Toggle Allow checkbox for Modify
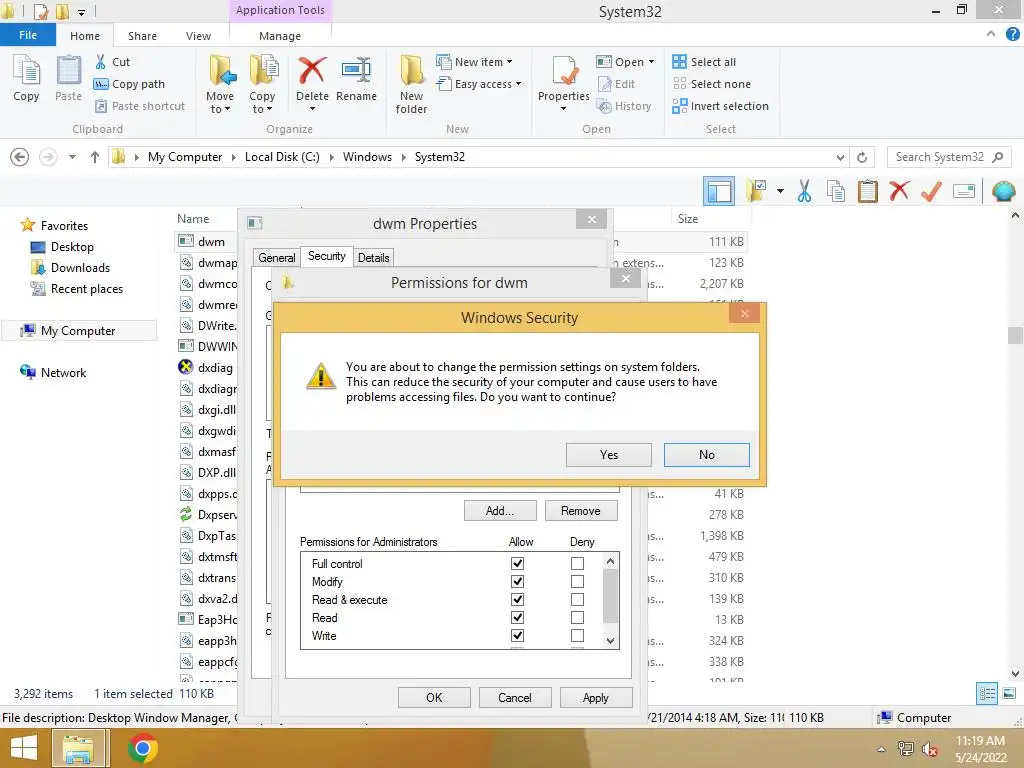 tap(517, 581)
